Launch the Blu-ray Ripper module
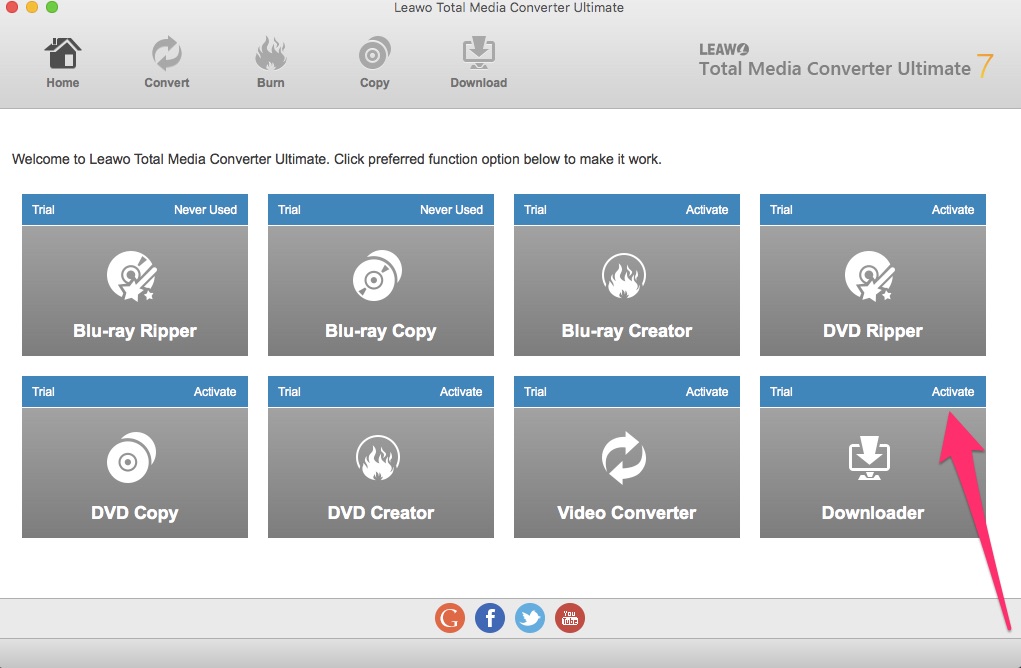The width and height of the screenshot is (1021, 668). [135, 290]
